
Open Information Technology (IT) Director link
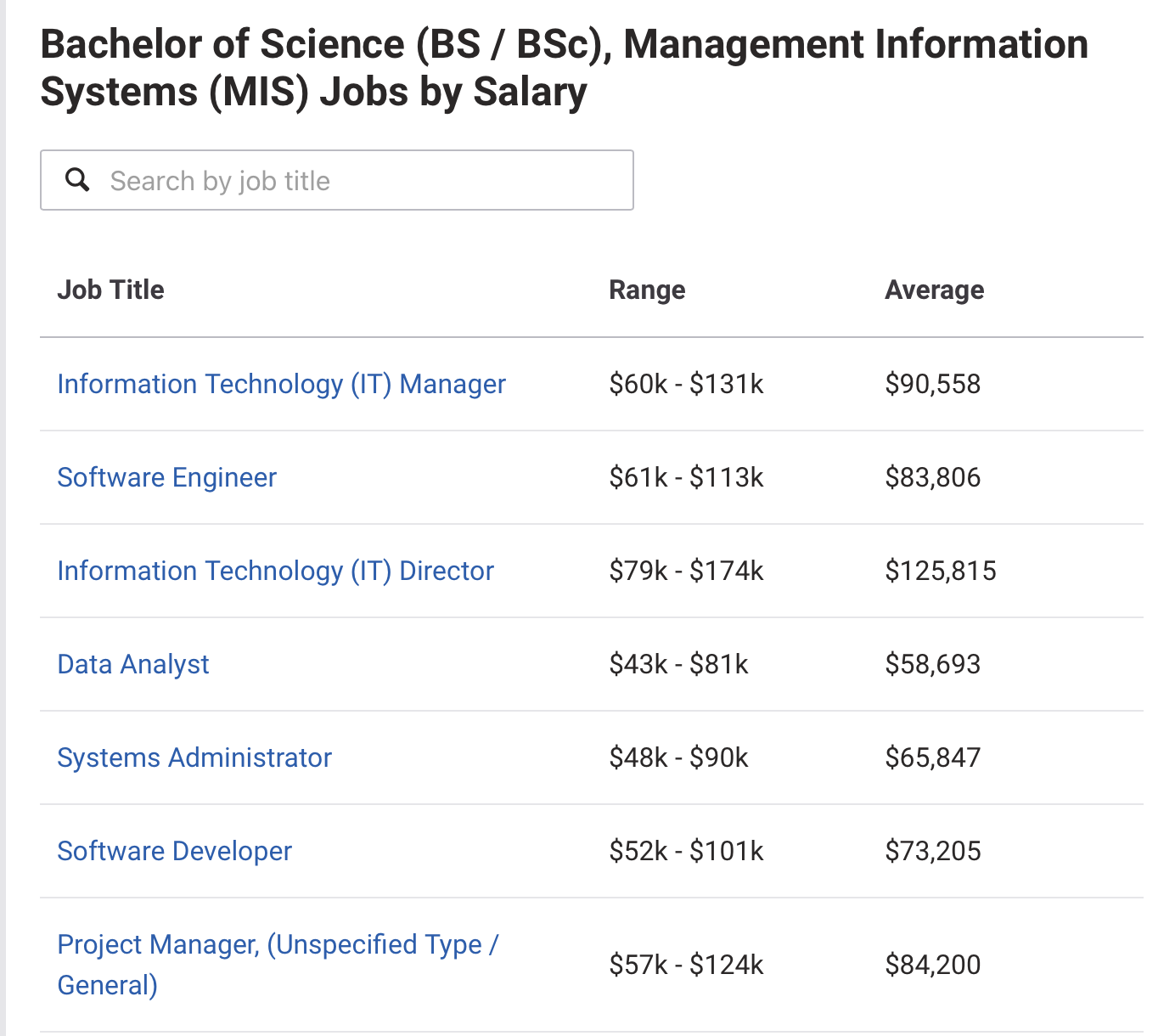click(x=275, y=571)
